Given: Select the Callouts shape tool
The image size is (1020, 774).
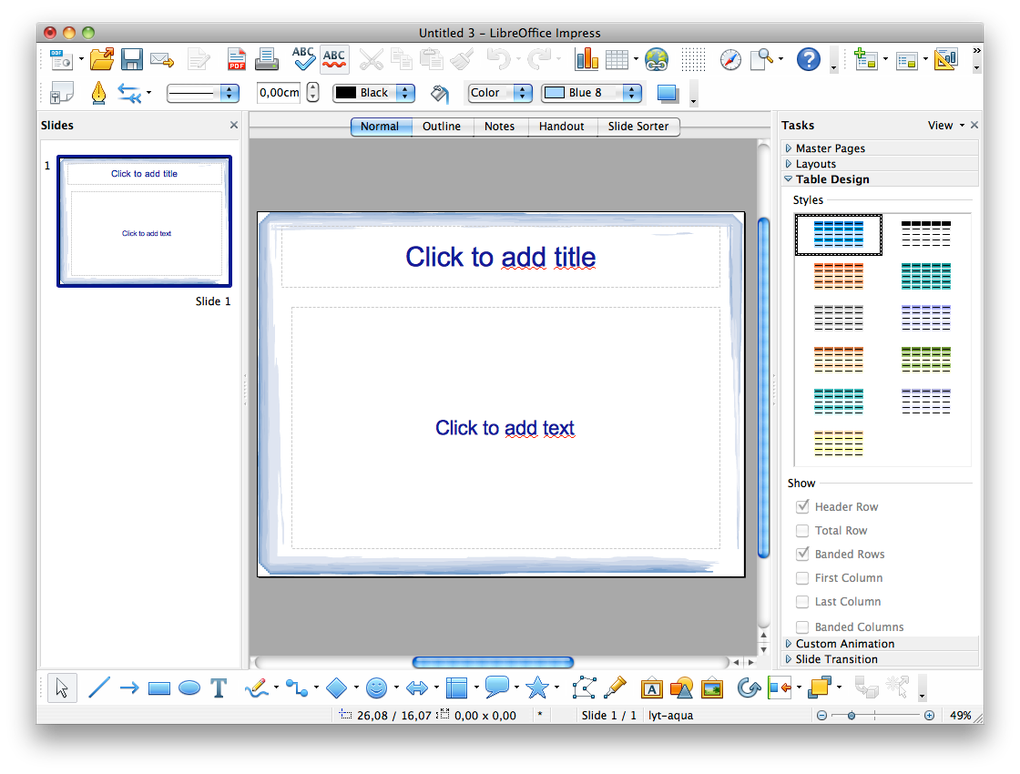Looking at the screenshot, I should coord(497,686).
